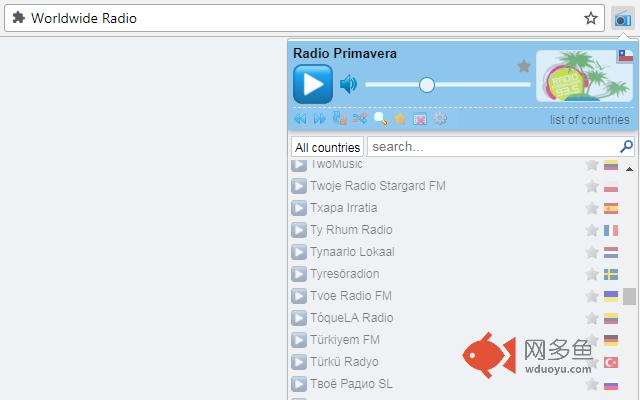Click the pink list window icon
This screenshot has height=400, width=640.
420,119
